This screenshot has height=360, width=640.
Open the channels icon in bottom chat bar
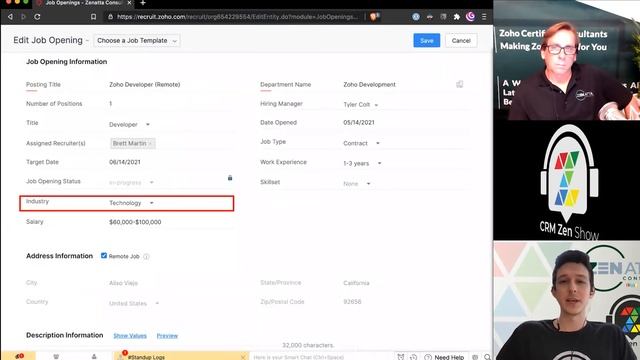tap(56, 357)
